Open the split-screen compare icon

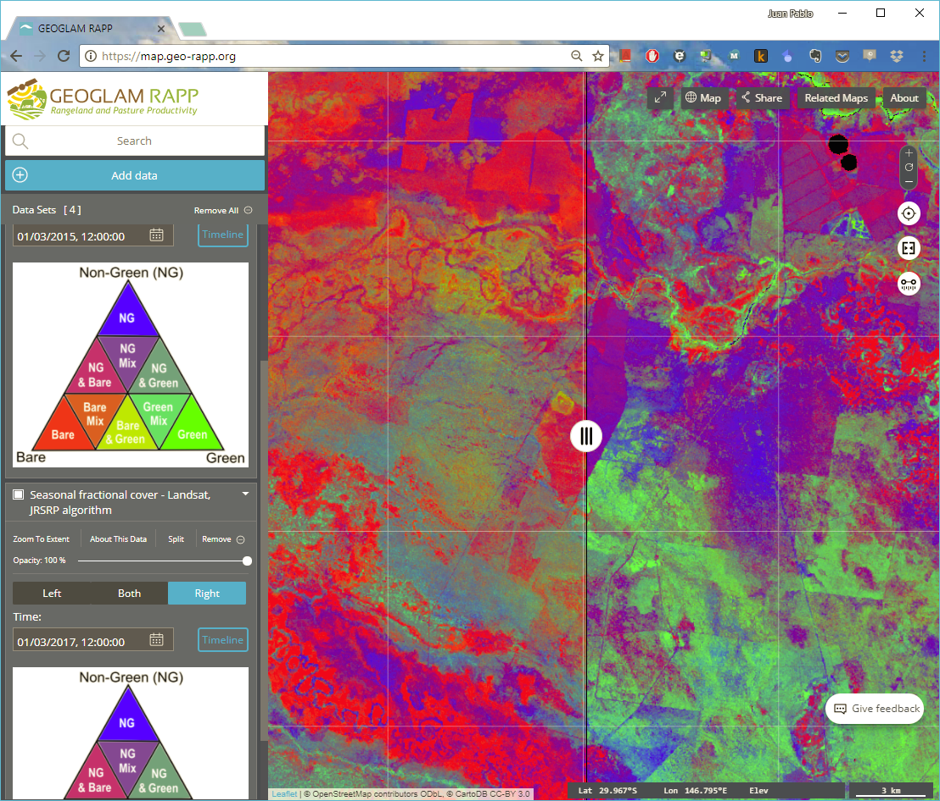click(x=908, y=247)
